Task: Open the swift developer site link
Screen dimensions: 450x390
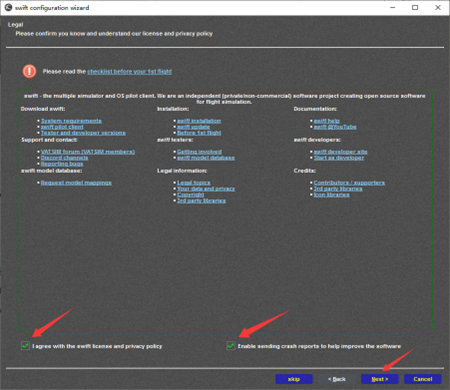Action: [x=340, y=152]
